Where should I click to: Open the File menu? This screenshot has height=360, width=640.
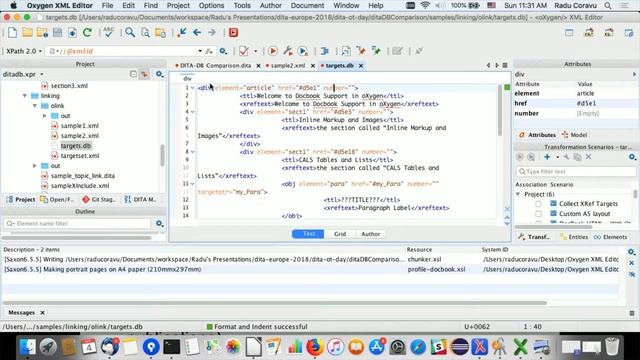[108, 6]
